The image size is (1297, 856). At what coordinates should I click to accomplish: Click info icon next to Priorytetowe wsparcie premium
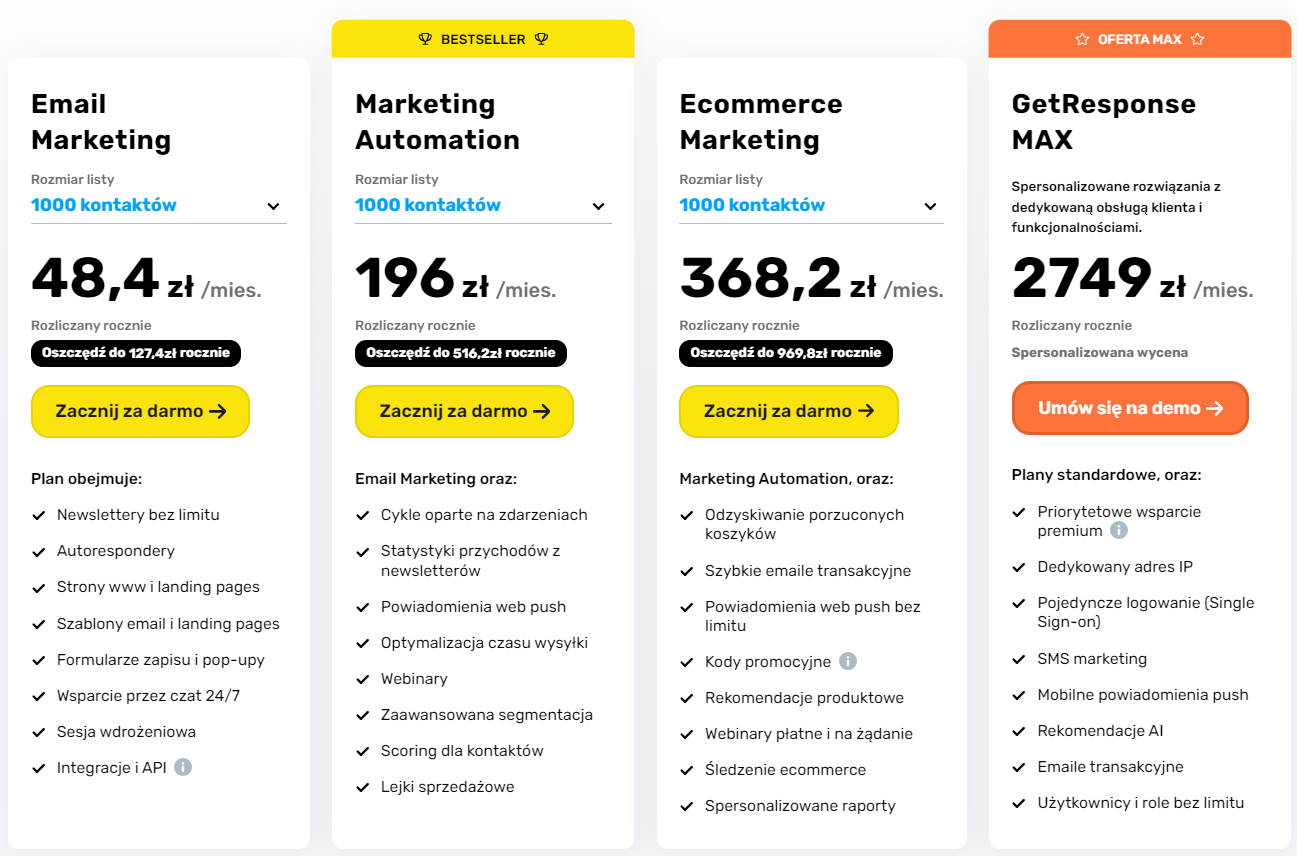coord(1119,530)
